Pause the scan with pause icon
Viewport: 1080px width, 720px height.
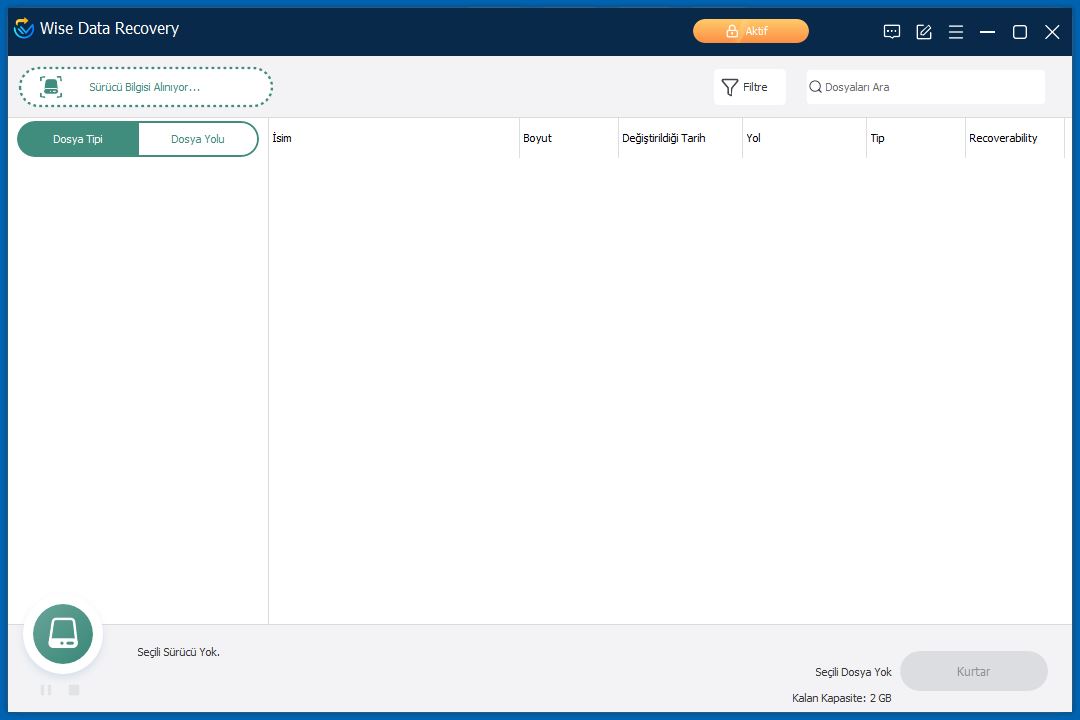tap(46, 690)
